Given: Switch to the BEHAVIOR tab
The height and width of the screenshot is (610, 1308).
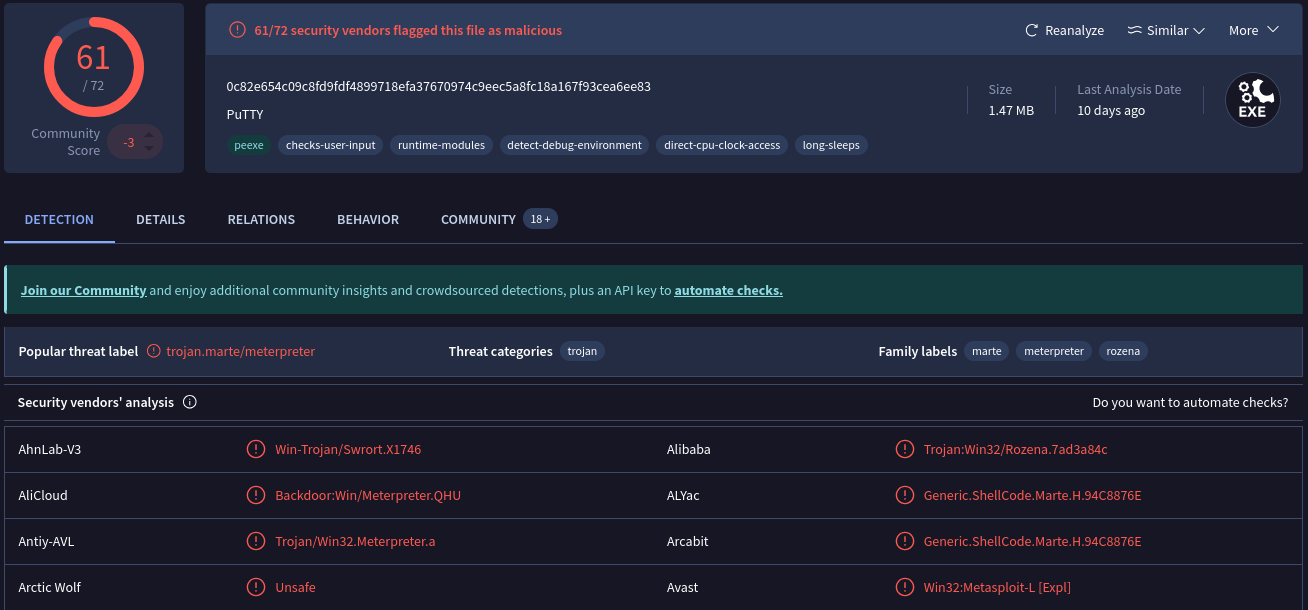Looking at the screenshot, I should click(x=367, y=219).
